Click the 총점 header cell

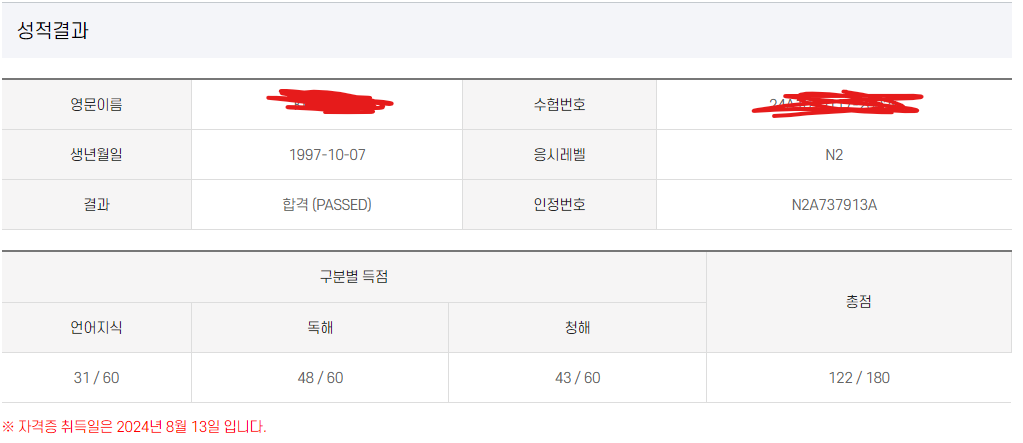coord(858,302)
